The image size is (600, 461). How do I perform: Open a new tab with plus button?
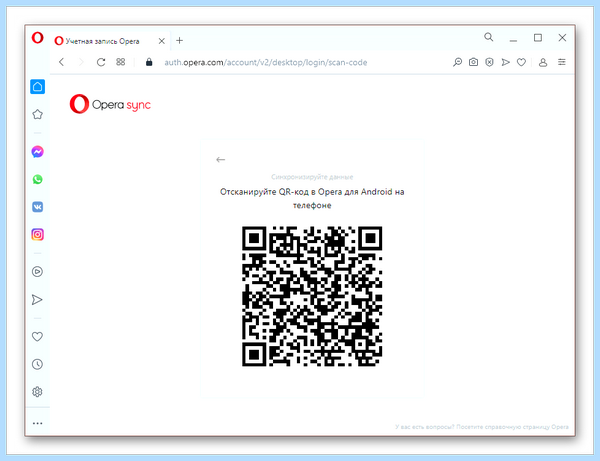(x=179, y=41)
